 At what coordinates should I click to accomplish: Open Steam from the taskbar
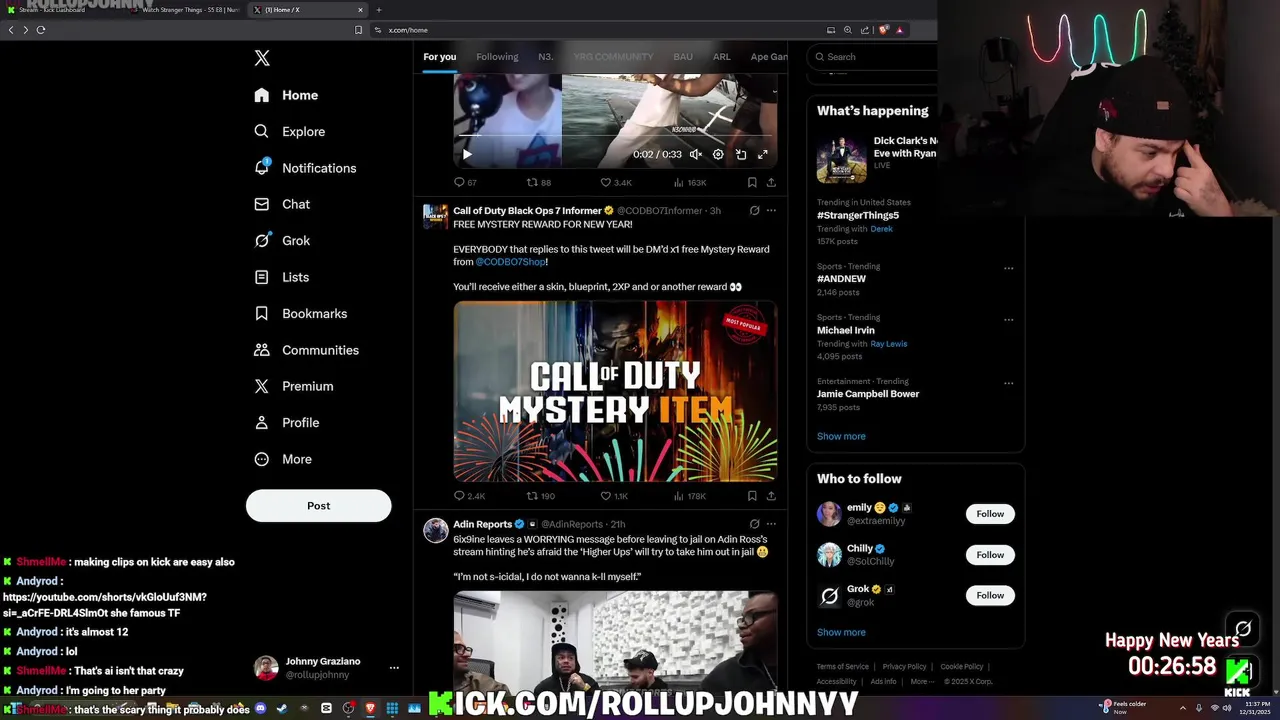[x=281, y=709]
